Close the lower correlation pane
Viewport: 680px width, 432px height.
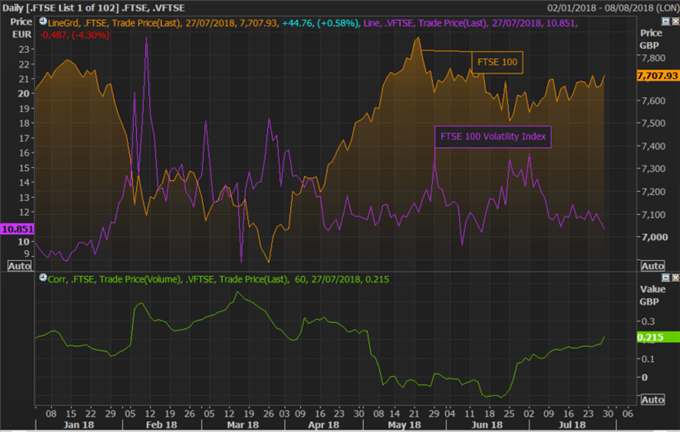tap(675, 278)
